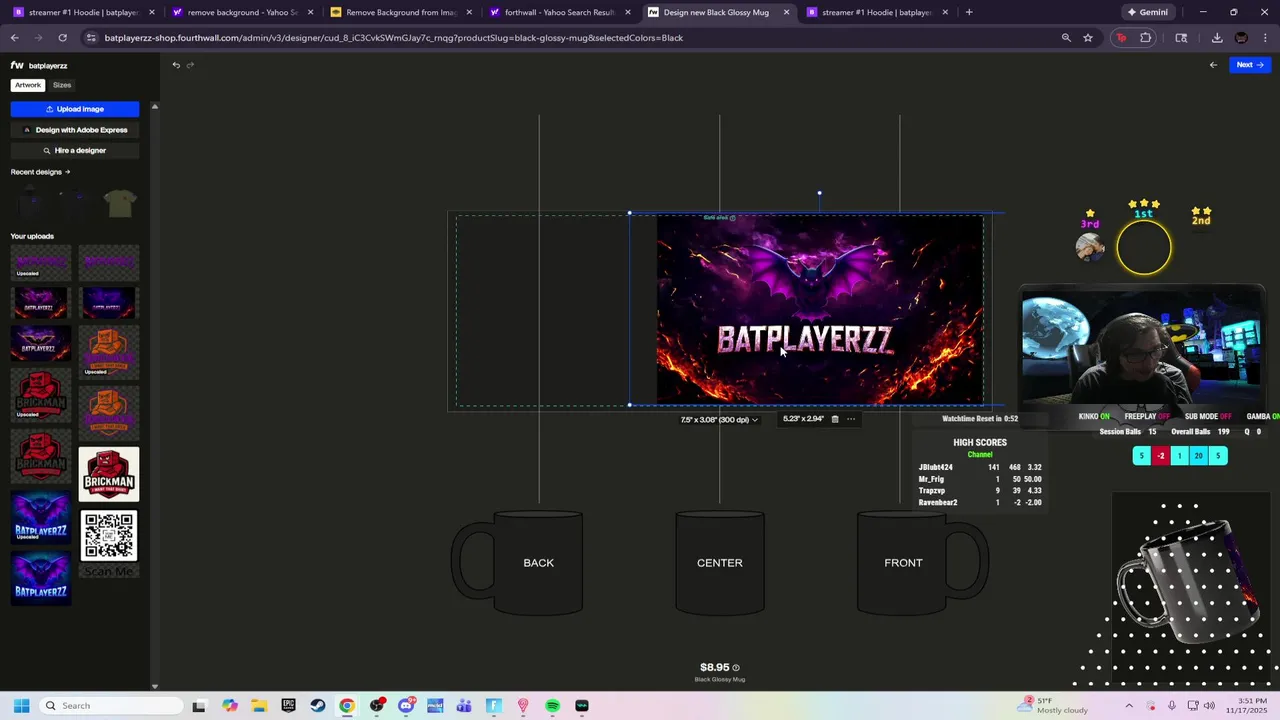The width and height of the screenshot is (1280, 720).
Task: Open Epic Games from the taskbar
Action: [x=288, y=706]
